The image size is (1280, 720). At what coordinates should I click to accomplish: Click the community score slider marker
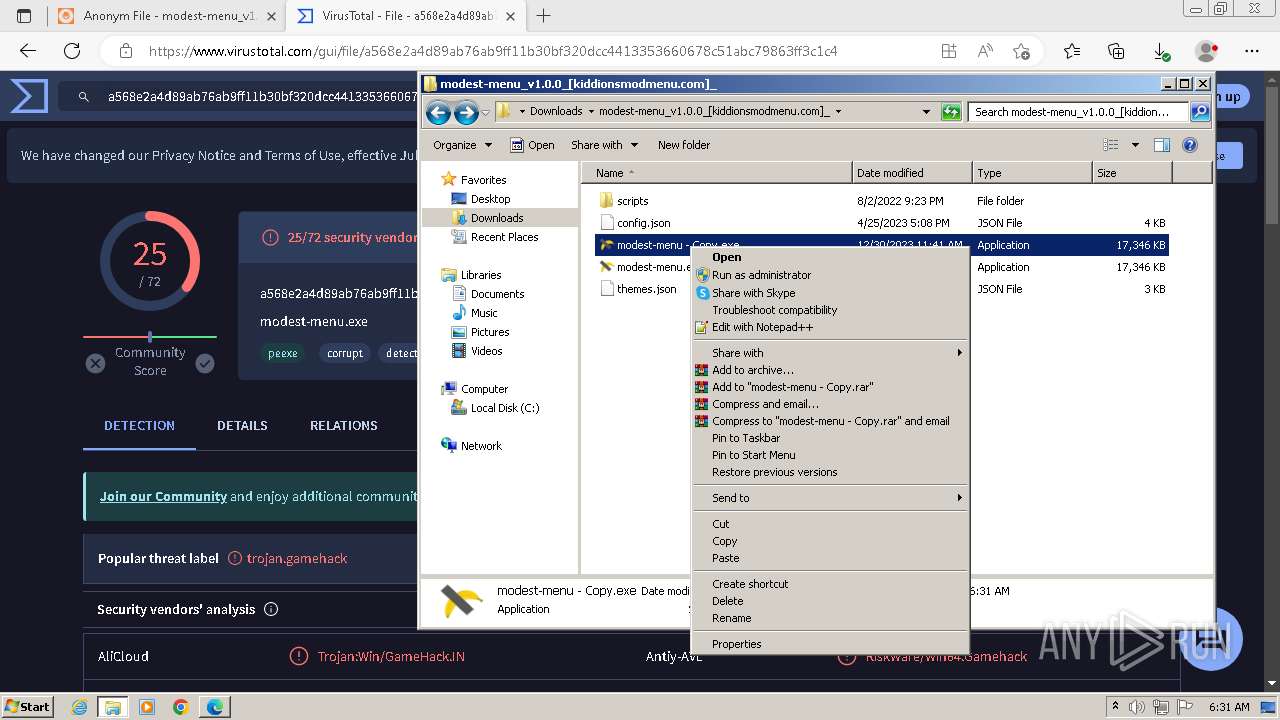150,337
